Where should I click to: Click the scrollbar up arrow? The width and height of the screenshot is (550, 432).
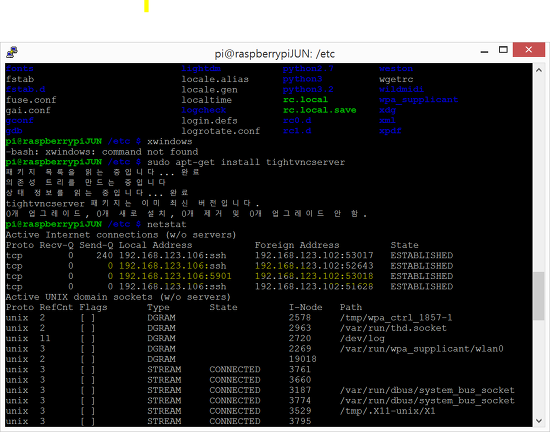pyautogui.click(x=539, y=70)
